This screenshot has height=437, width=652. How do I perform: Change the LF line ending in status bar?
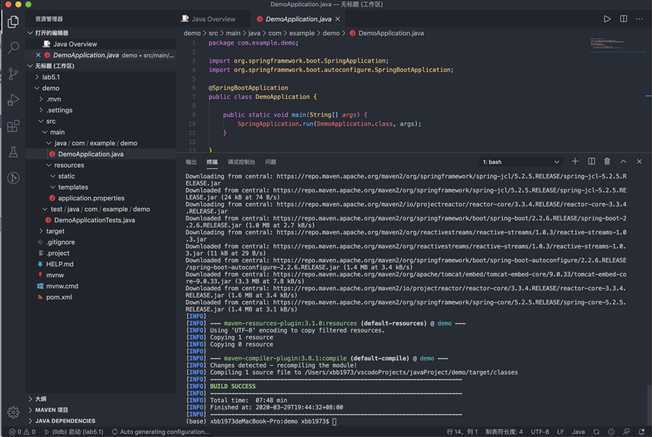560,432
